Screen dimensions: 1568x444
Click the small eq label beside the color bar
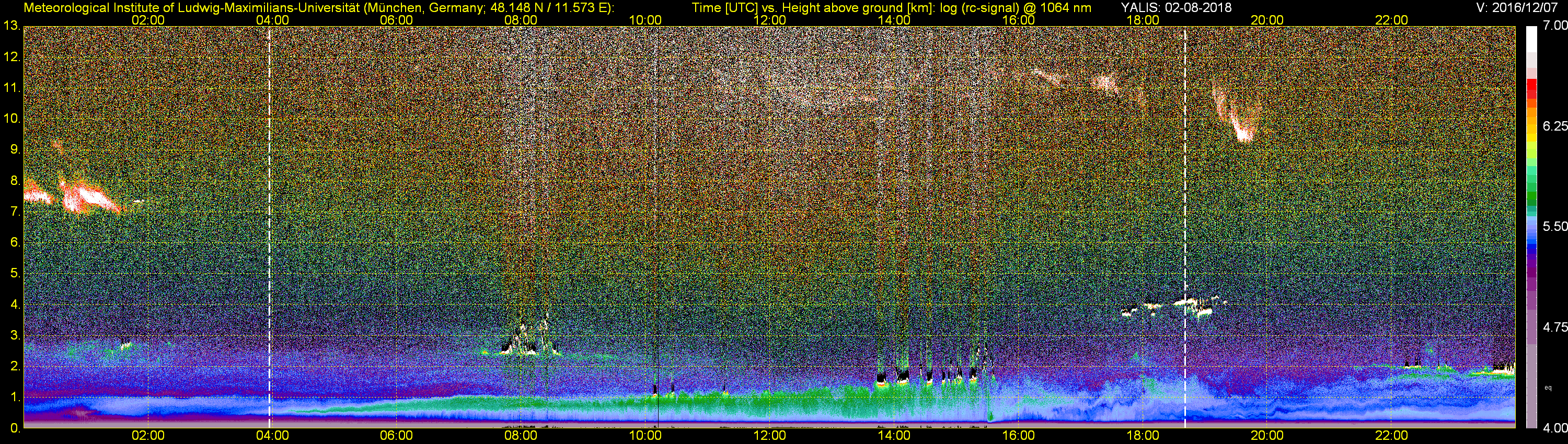(x=1547, y=388)
